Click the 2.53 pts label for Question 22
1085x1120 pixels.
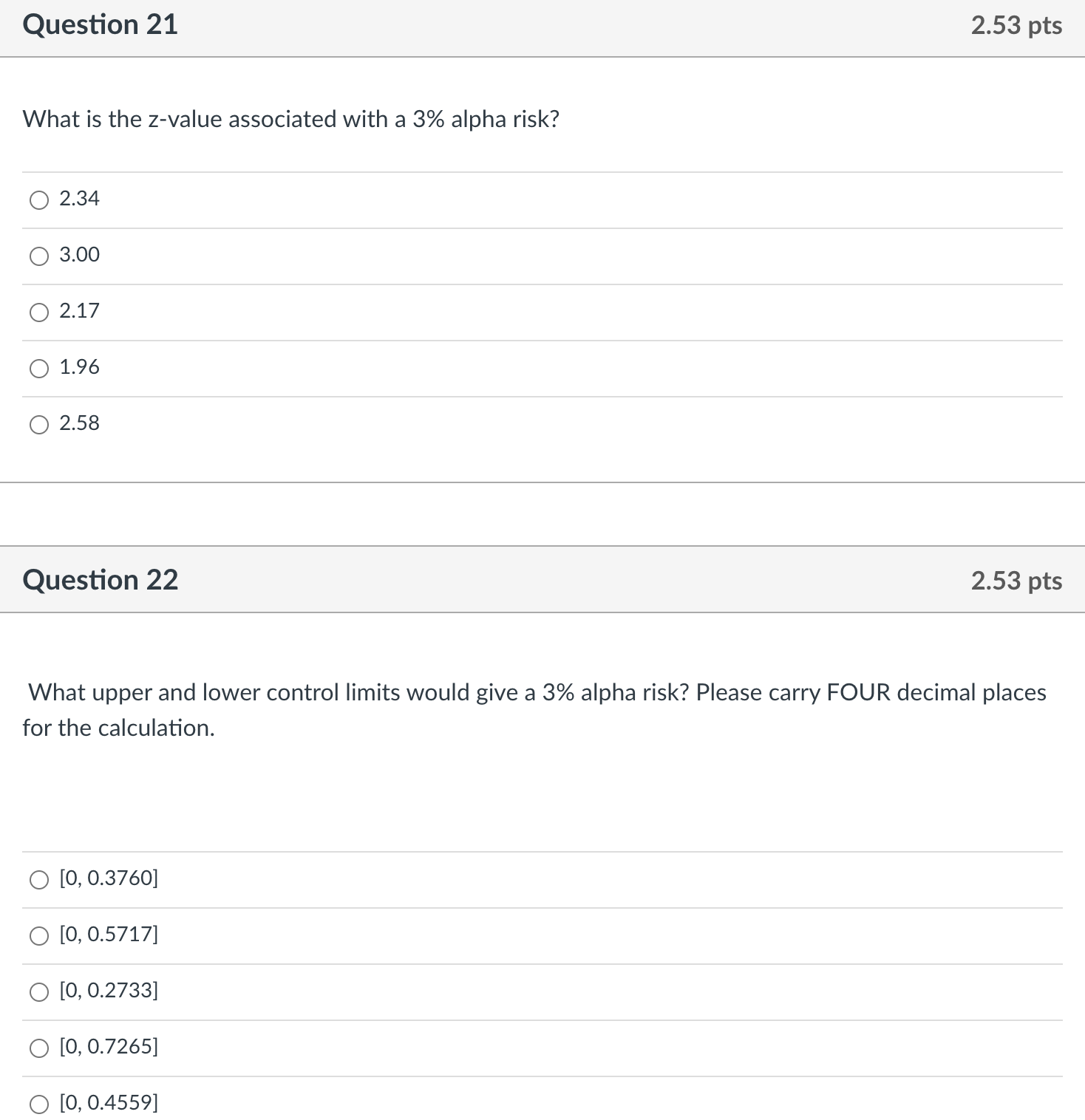1016,580
